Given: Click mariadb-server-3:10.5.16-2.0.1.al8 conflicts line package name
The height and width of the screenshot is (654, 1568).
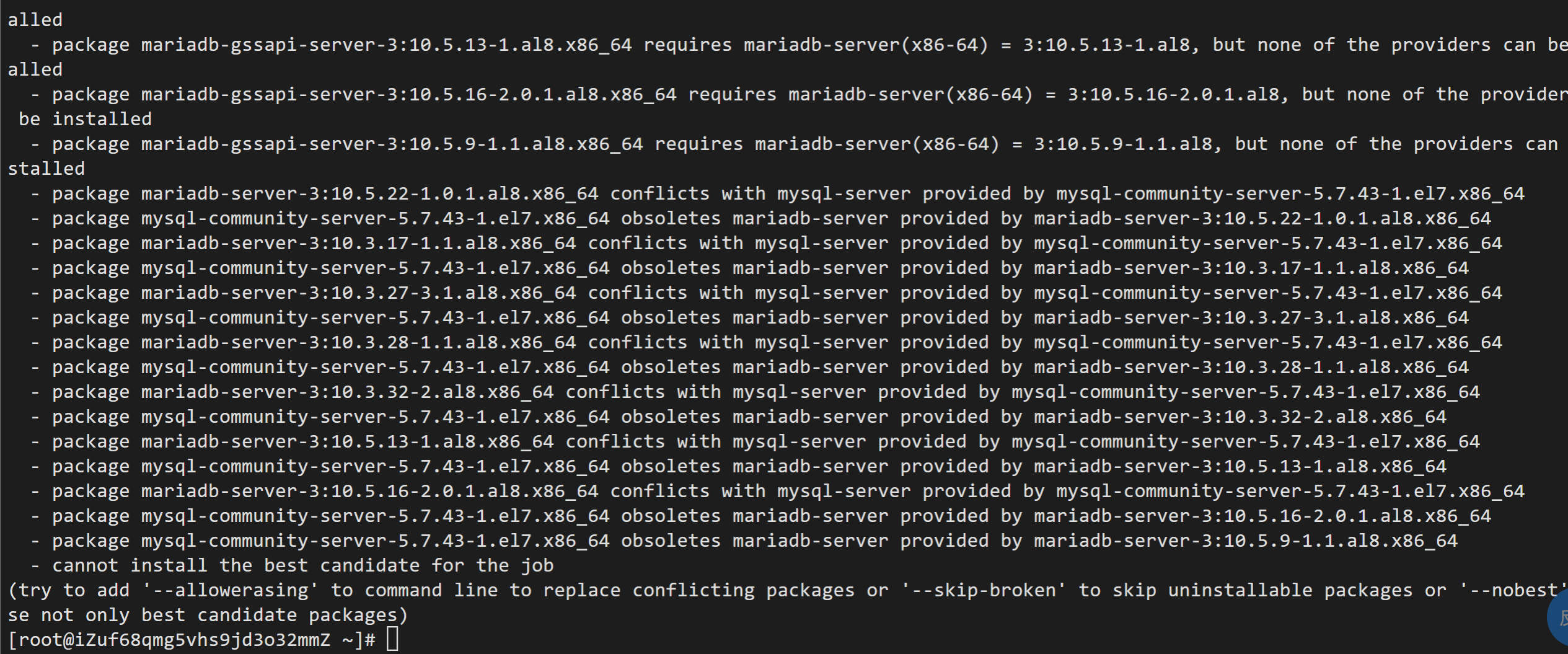Looking at the screenshot, I should (x=370, y=491).
